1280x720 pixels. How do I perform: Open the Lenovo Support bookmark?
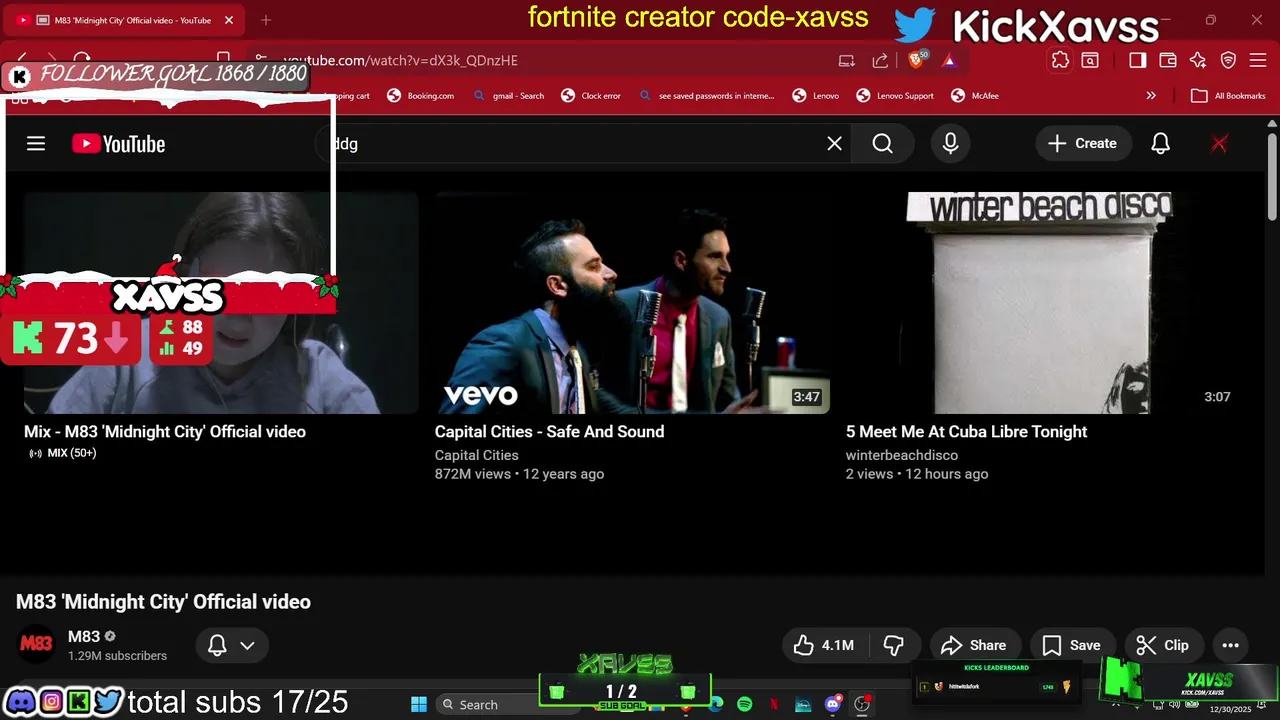(895, 96)
